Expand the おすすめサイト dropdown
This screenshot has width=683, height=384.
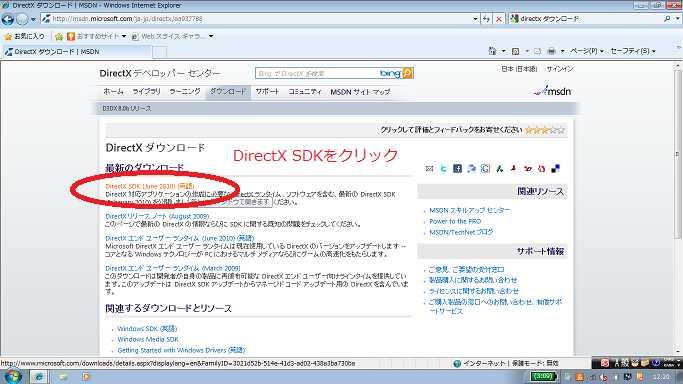(124, 37)
